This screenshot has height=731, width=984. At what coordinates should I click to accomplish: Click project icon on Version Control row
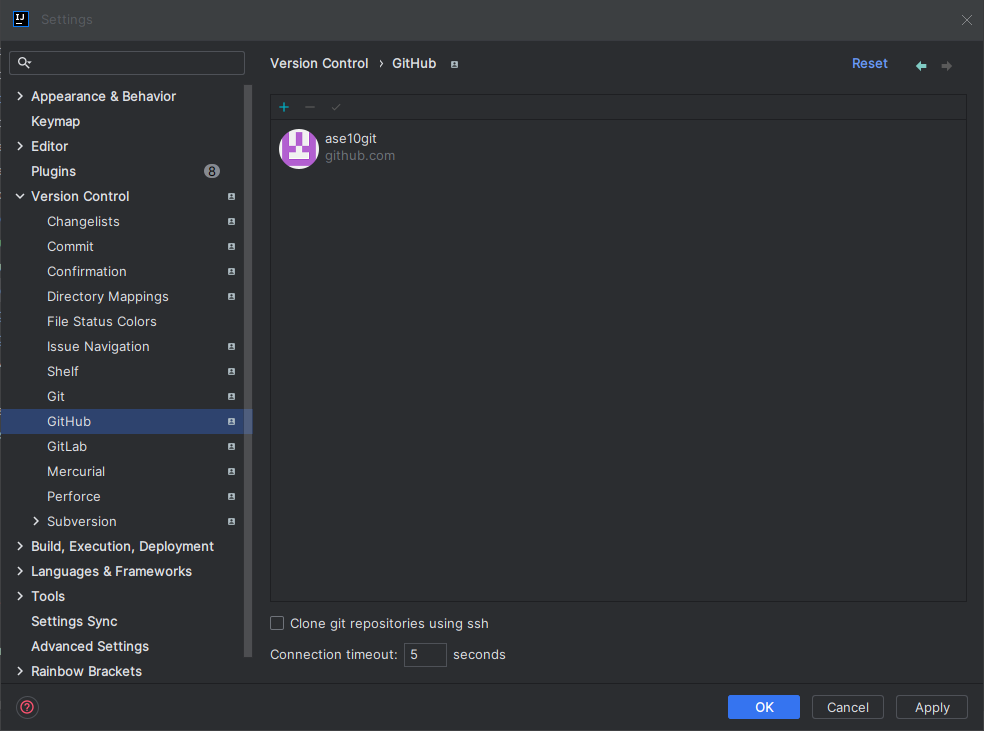tap(232, 196)
